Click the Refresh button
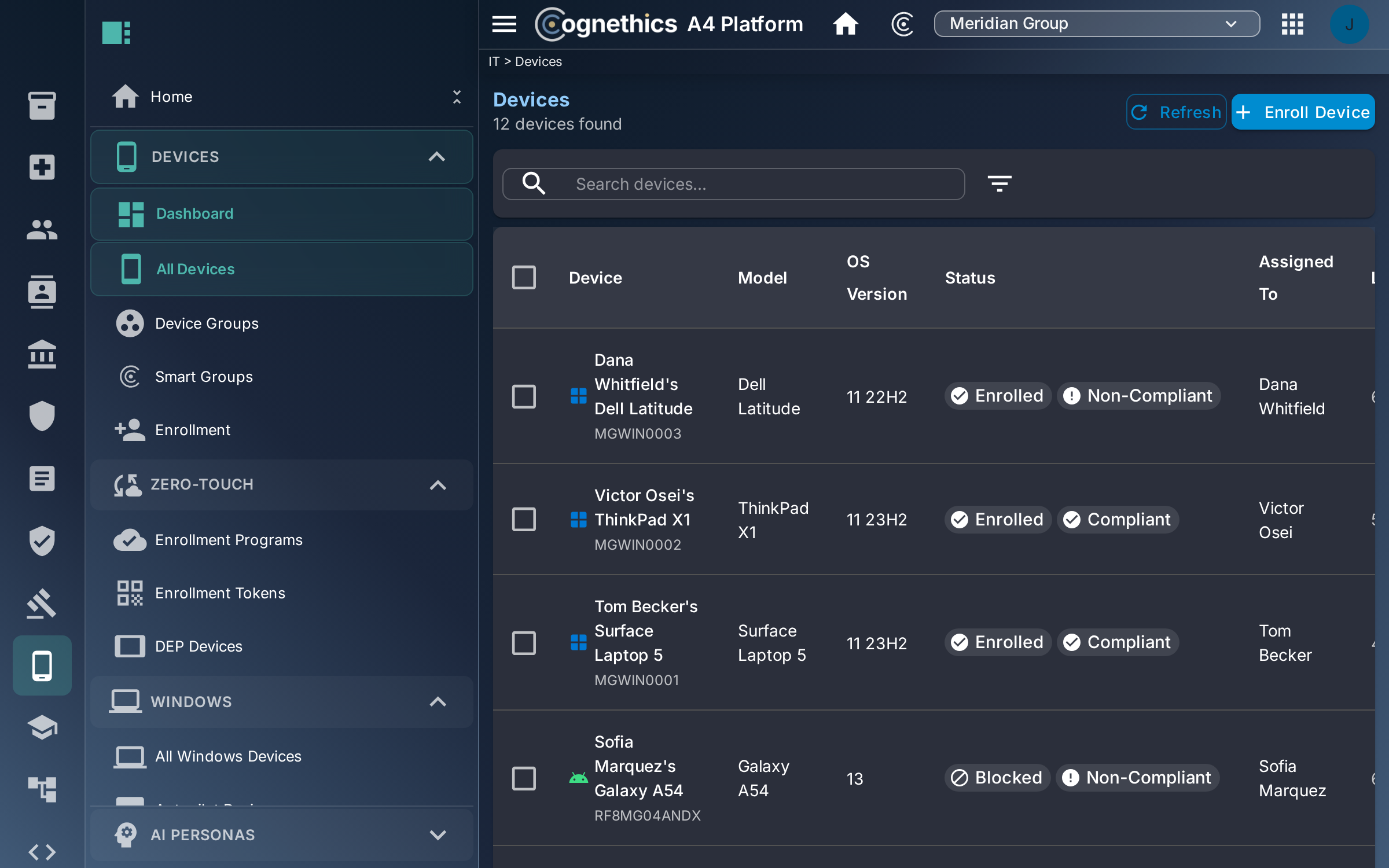This screenshot has width=1389, height=868. click(1176, 112)
